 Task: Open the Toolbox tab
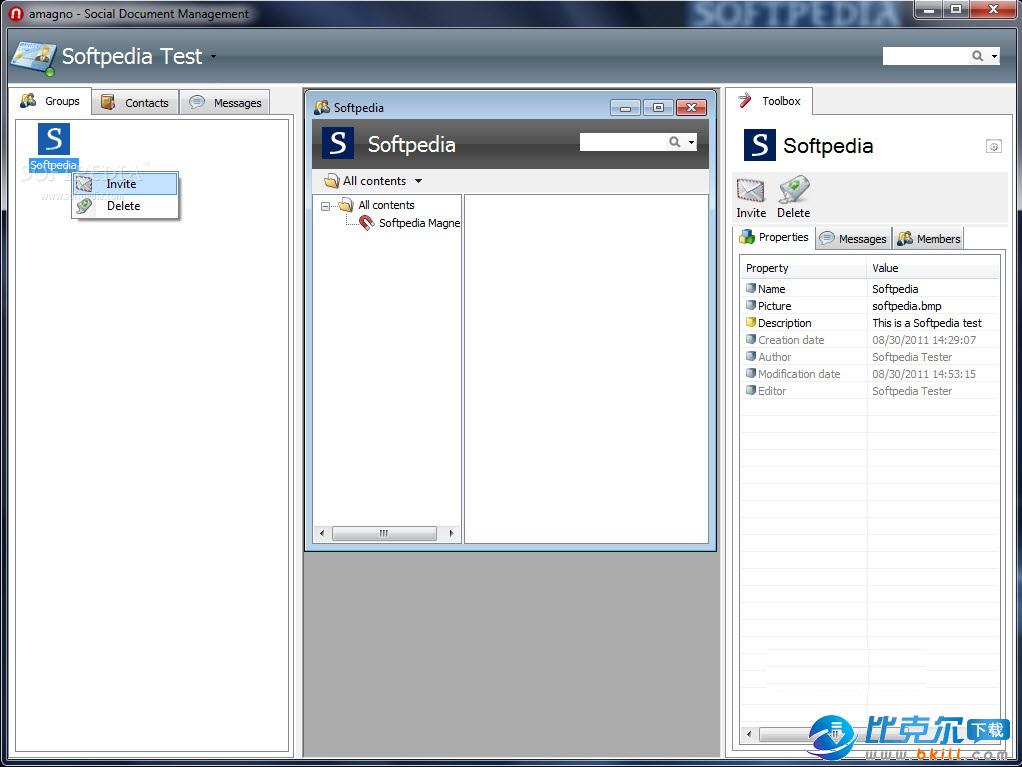769,101
